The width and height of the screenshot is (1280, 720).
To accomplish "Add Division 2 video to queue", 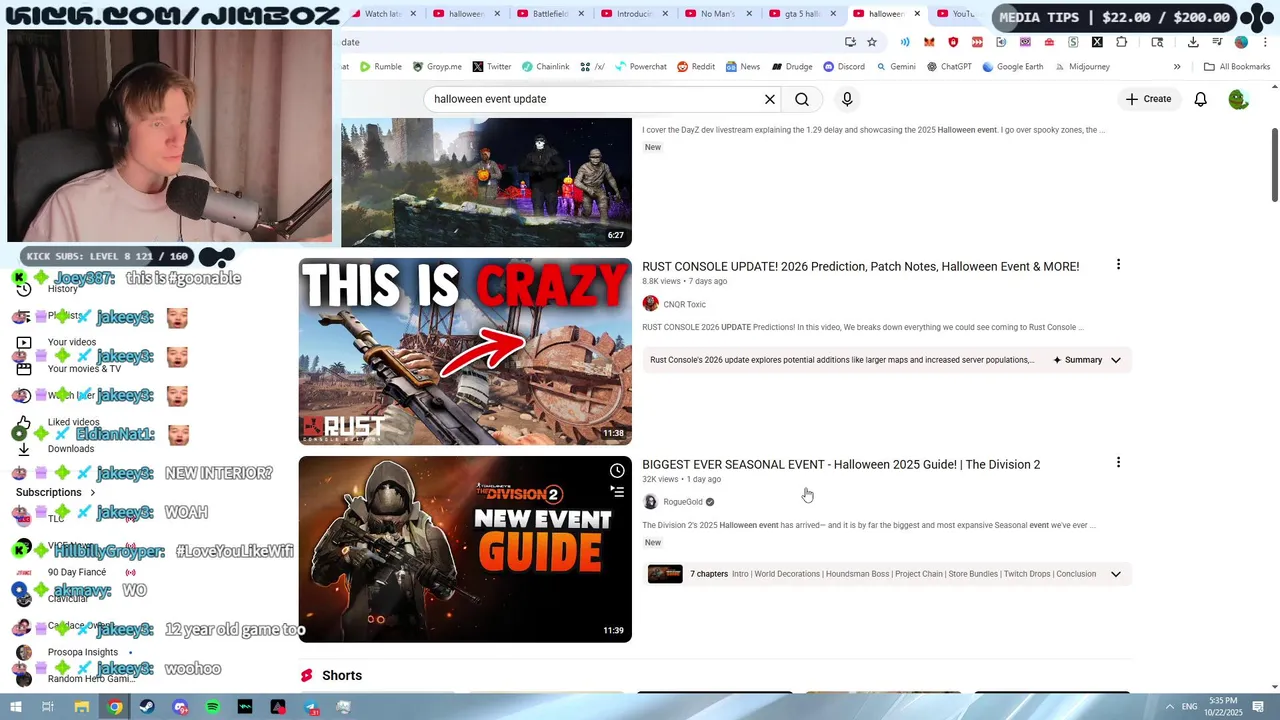I will (x=617, y=491).
